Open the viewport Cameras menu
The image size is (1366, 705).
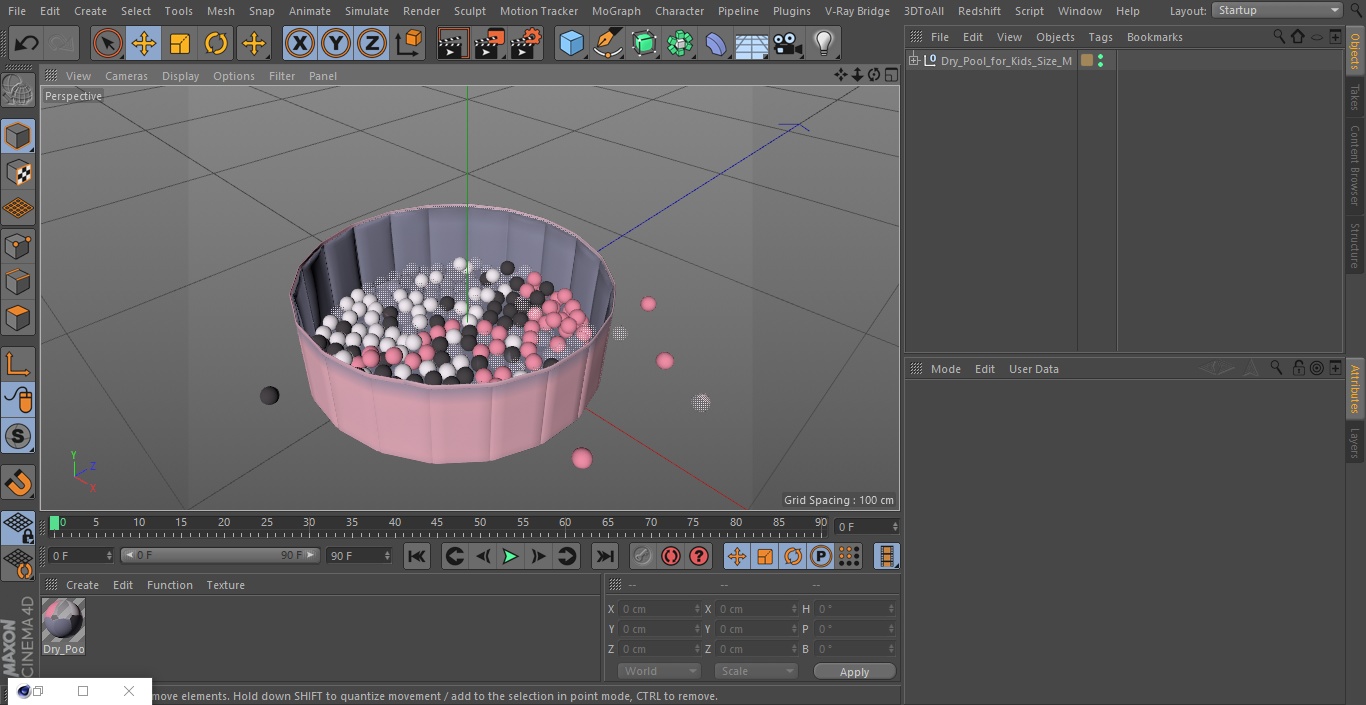[x=126, y=76]
